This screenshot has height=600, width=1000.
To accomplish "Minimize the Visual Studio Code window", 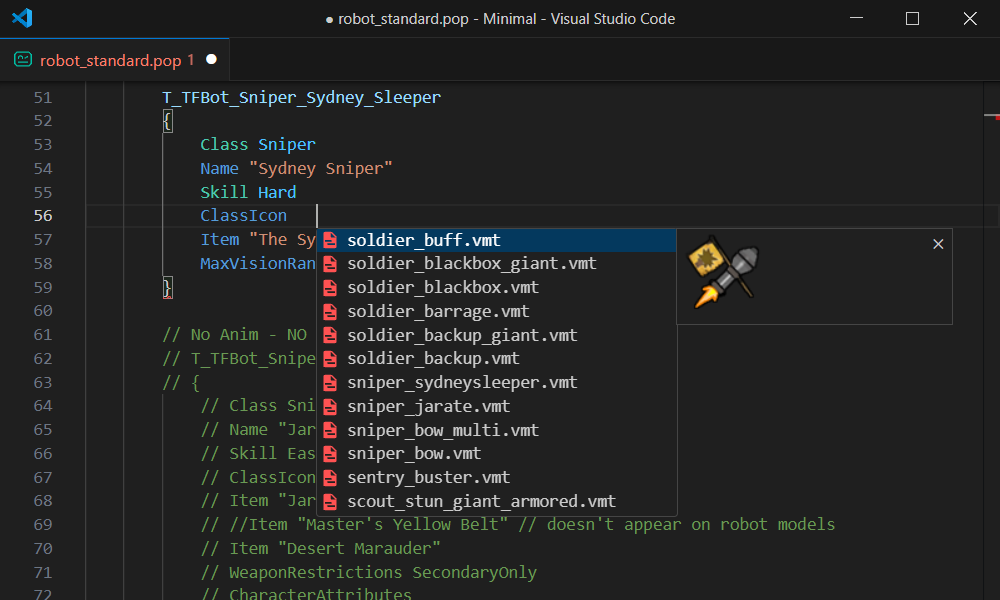I will pos(857,18).
